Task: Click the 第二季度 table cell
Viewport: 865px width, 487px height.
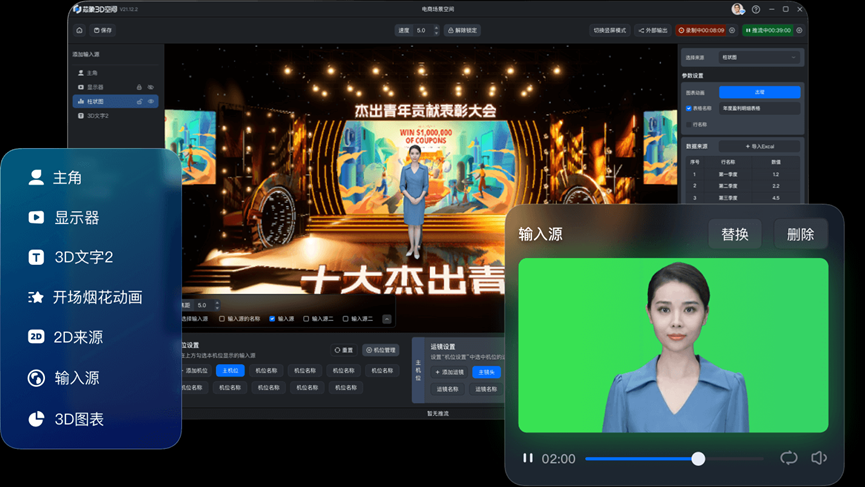Action: [x=728, y=186]
